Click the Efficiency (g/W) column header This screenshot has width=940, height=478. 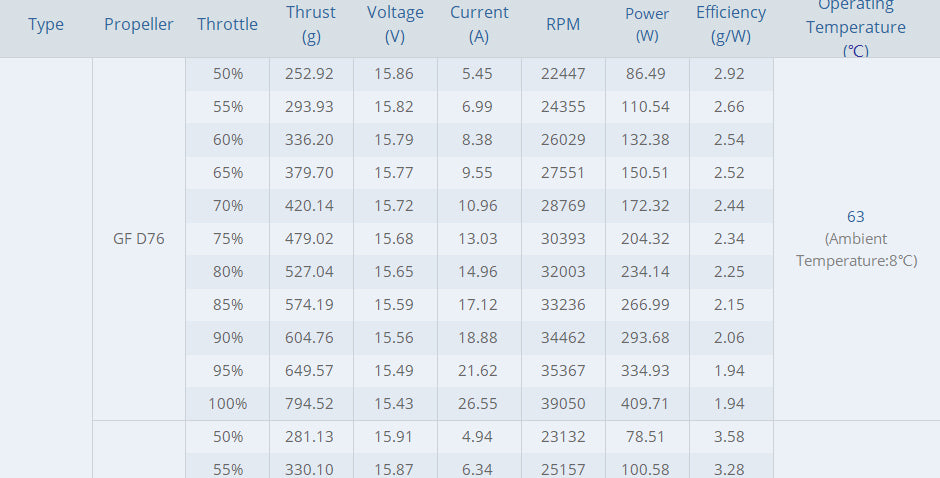731,25
